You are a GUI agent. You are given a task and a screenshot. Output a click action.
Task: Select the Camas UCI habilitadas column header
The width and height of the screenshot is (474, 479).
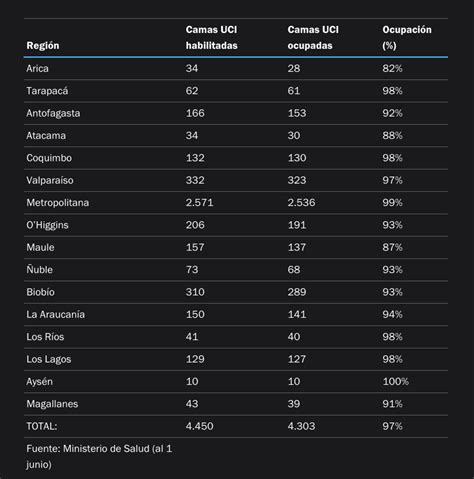(x=212, y=38)
